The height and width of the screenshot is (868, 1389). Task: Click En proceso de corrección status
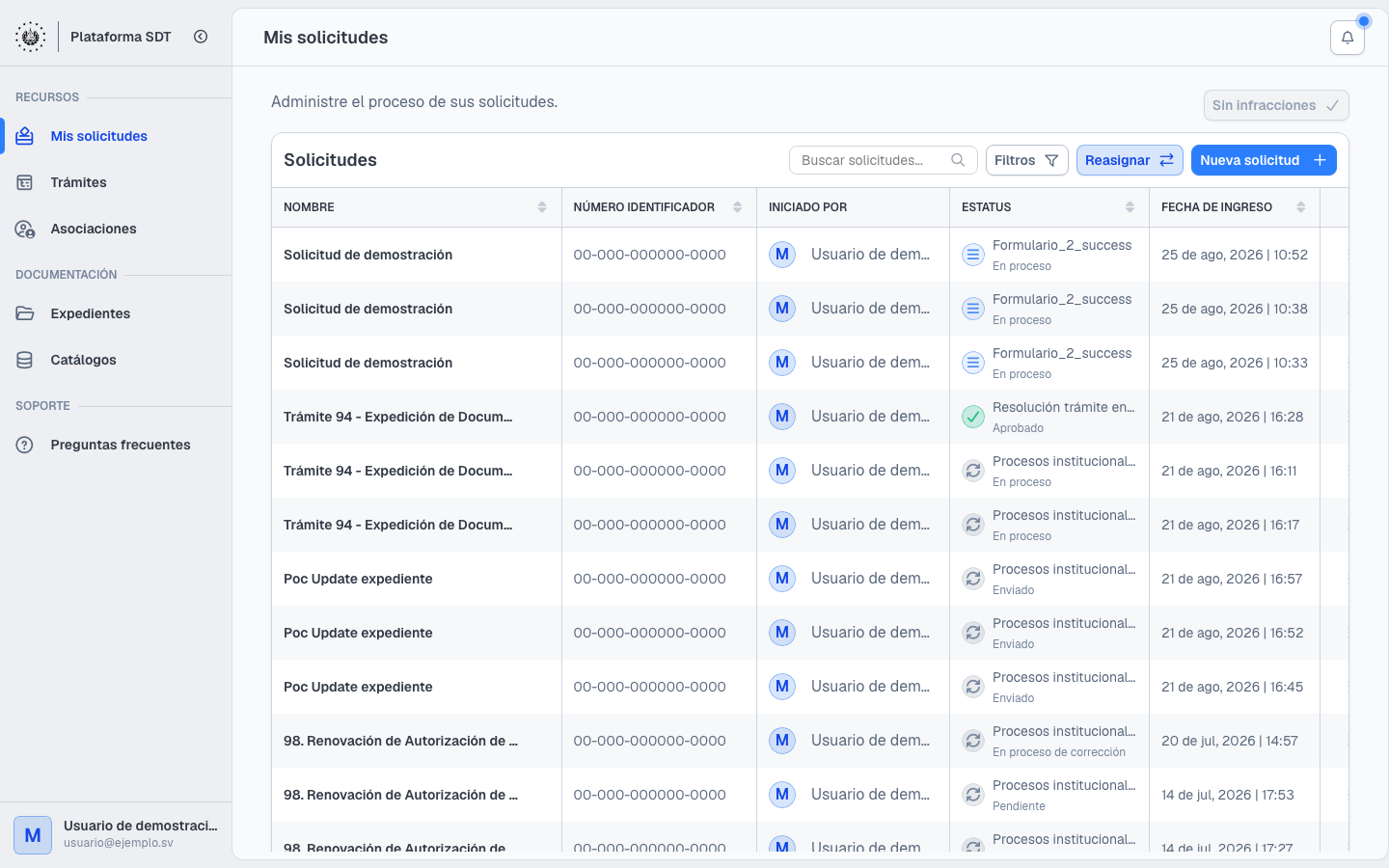(1059, 752)
